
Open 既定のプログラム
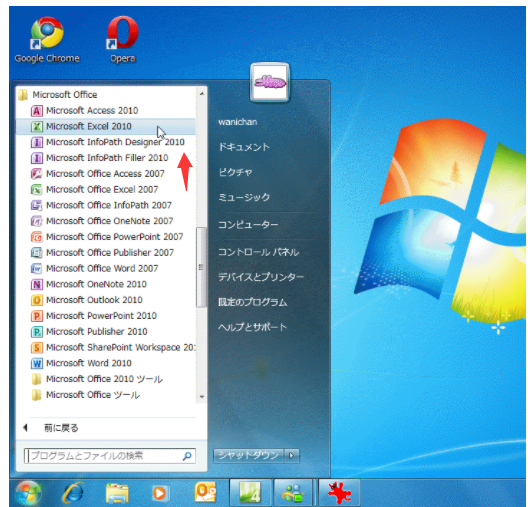click(252, 302)
